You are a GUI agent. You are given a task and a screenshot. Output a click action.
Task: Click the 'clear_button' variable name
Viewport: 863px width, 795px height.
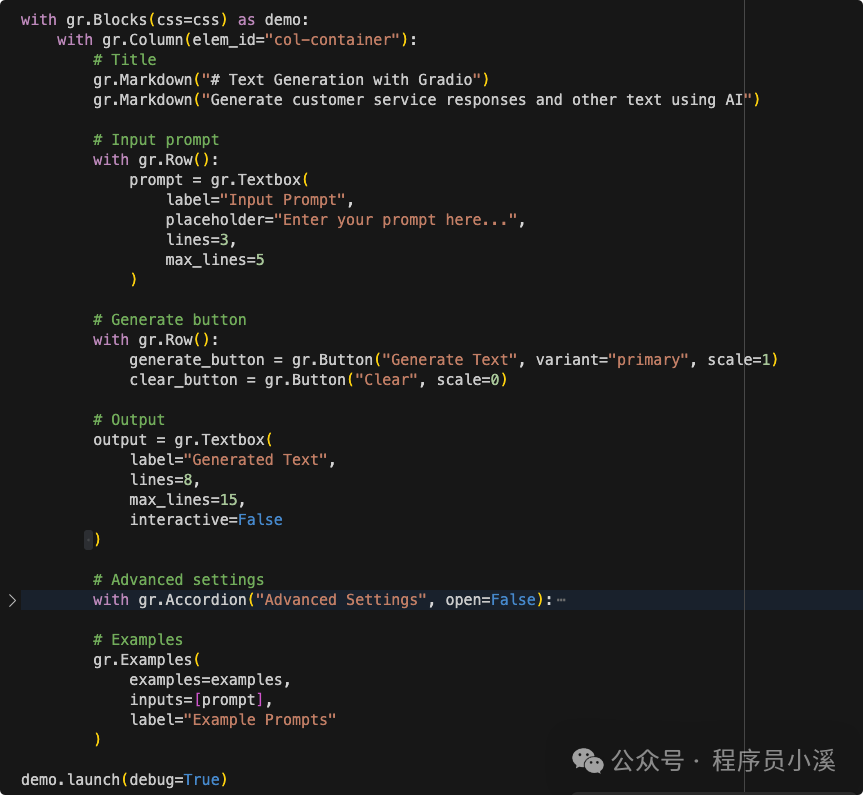pos(183,380)
